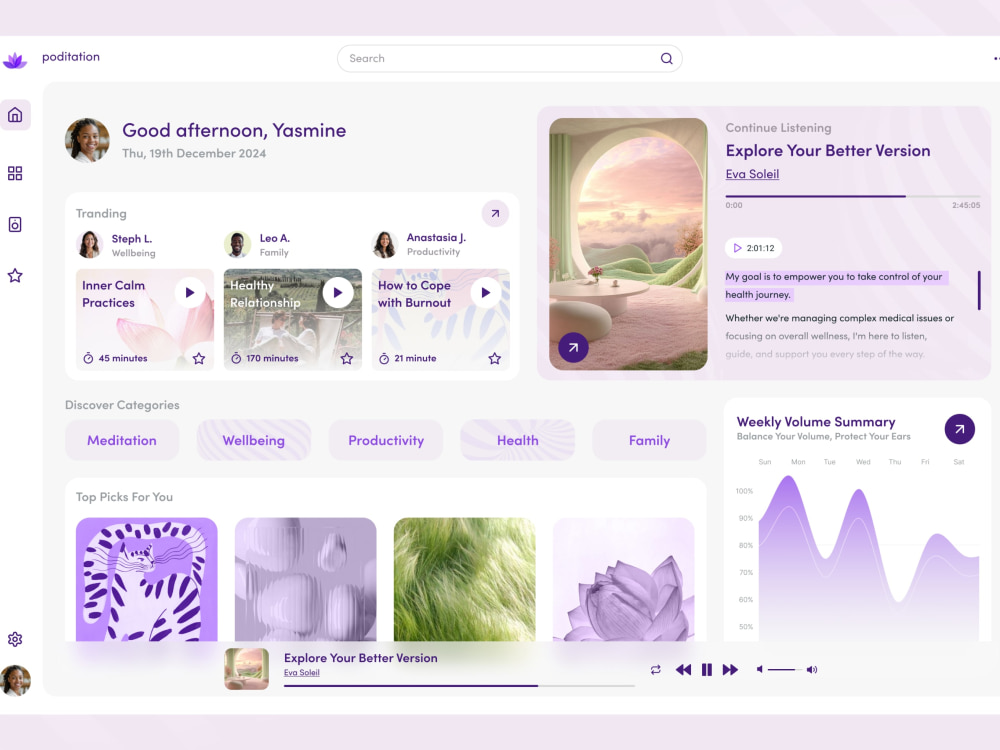Click the 170 minutes timer icon
This screenshot has height=750, width=1000.
pyautogui.click(x=236, y=358)
